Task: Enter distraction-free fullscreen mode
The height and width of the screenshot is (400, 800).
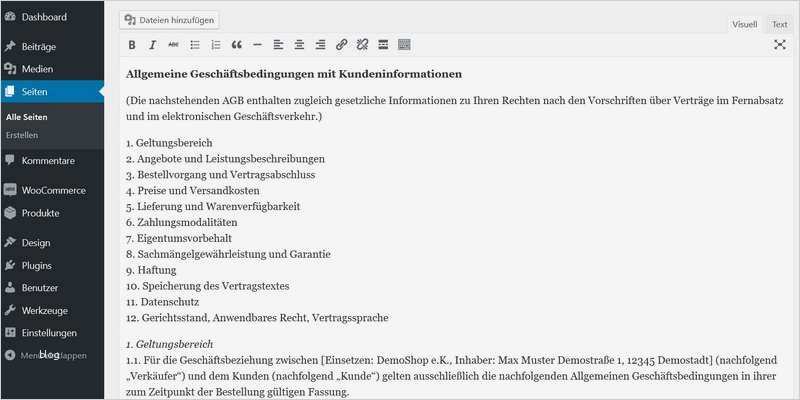Action: tap(780, 45)
